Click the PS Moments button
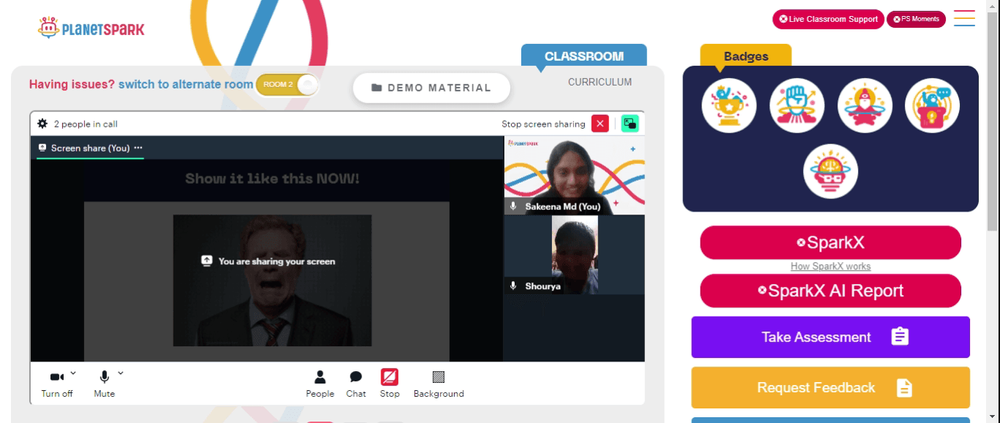 pos(916,19)
